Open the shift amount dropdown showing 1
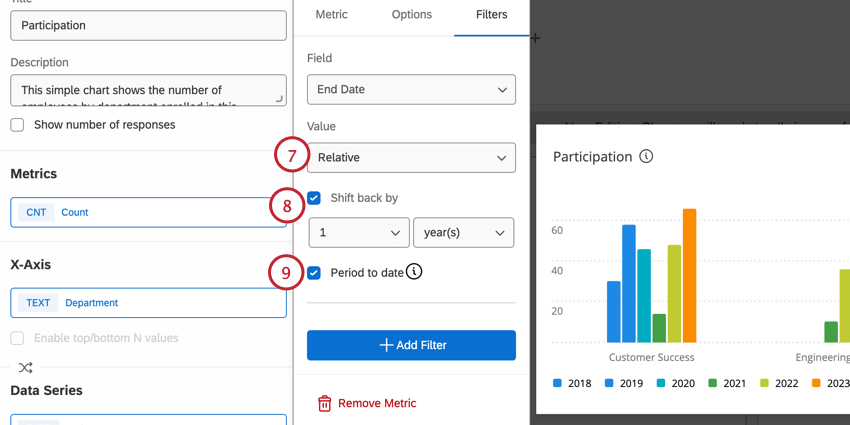This screenshot has width=850, height=425. [x=358, y=233]
